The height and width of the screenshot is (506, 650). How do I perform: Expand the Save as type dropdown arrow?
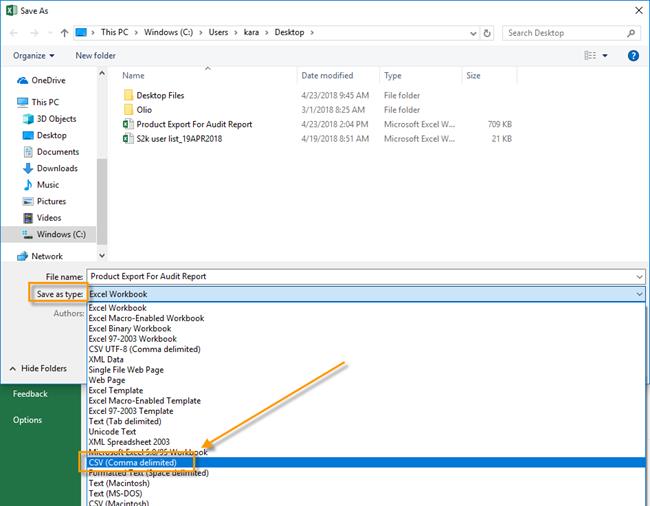pos(638,294)
